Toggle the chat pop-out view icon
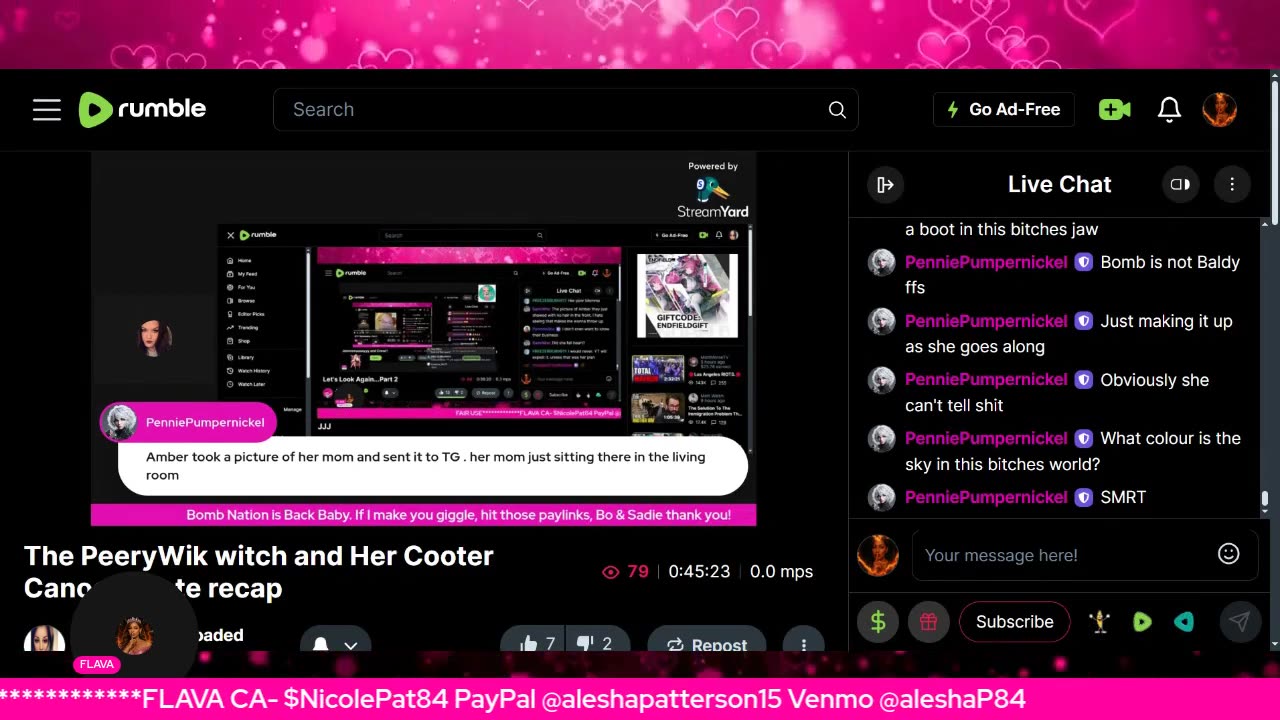The height and width of the screenshot is (720, 1280). (1180, 184)
